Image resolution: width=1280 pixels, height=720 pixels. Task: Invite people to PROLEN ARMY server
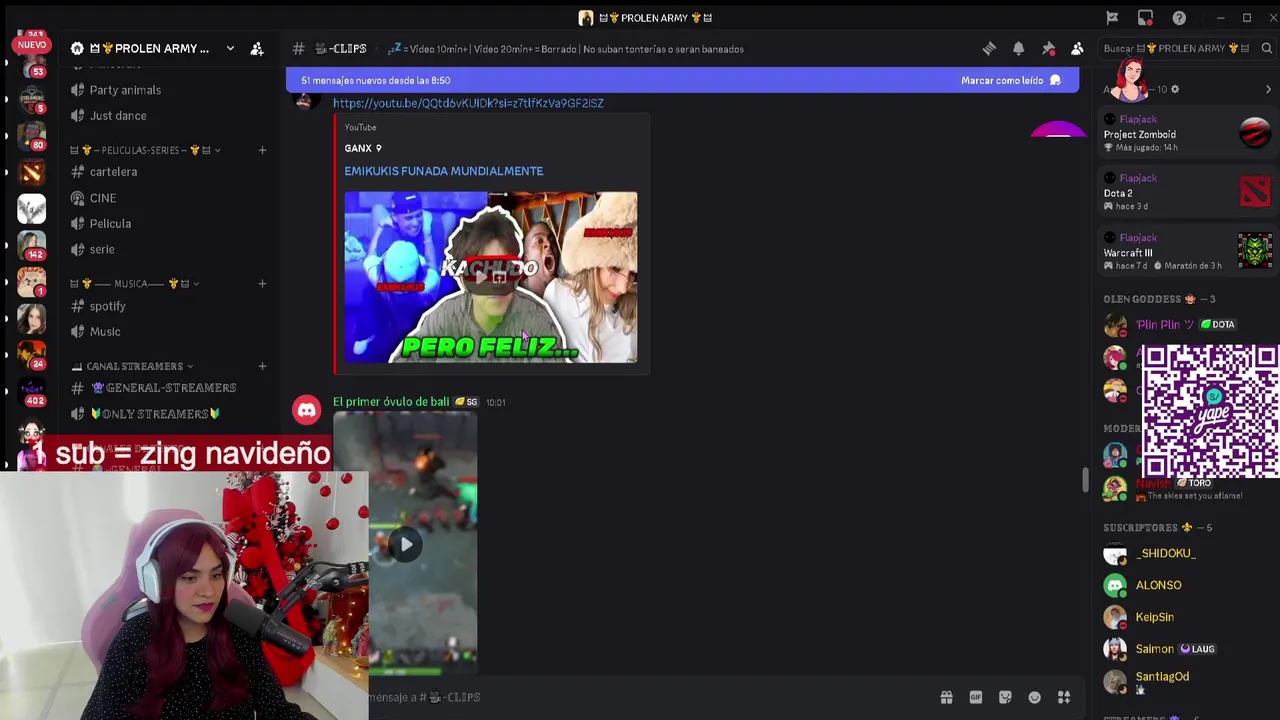pos(257,48)
